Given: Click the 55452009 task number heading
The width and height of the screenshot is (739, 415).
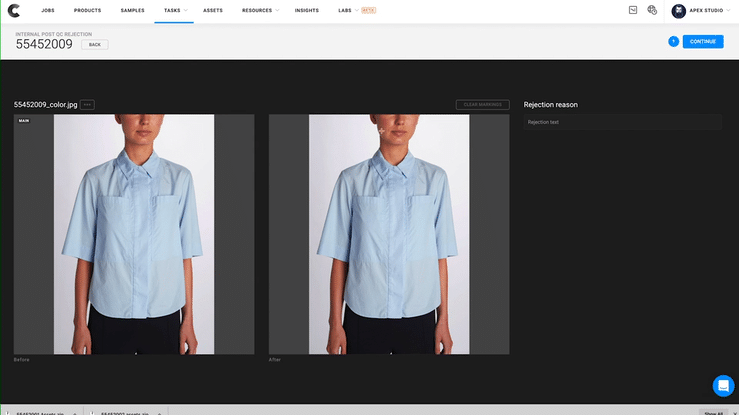Looking at the screenshot, I should tap(44, 44).
